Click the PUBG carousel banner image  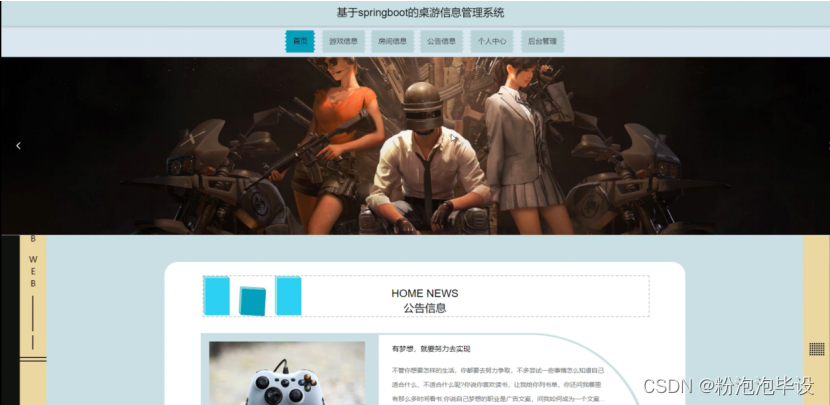[415, 146]
